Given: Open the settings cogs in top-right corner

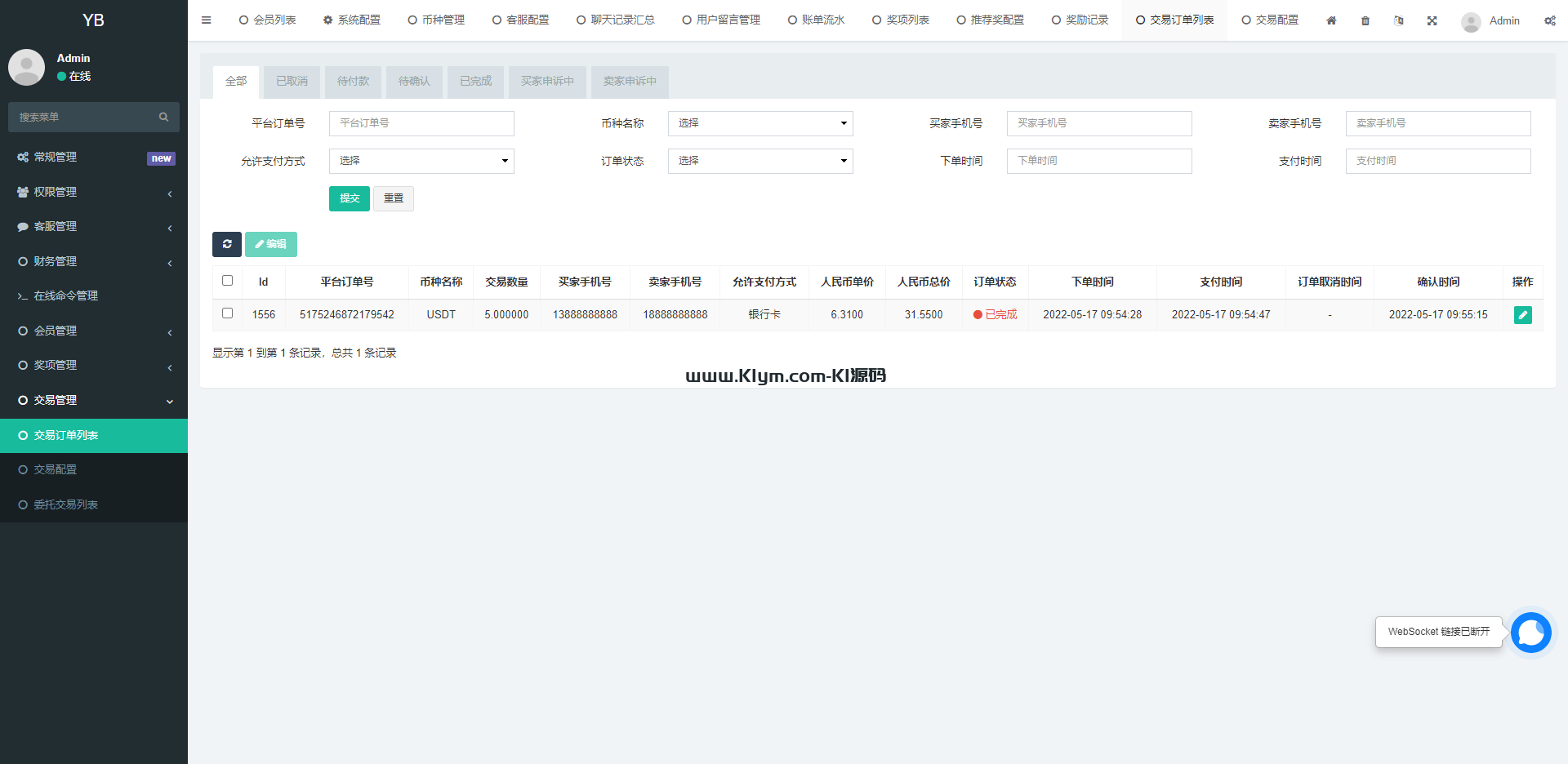Looking at the screenshot, I should [x=1550, y=20].
